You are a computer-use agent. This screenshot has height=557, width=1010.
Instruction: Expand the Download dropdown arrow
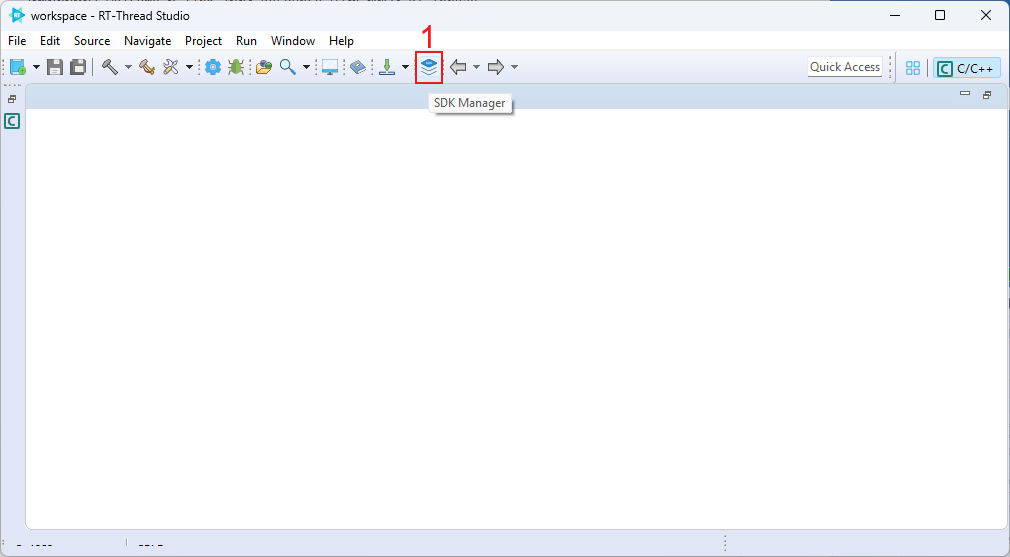tap(405, 67)
